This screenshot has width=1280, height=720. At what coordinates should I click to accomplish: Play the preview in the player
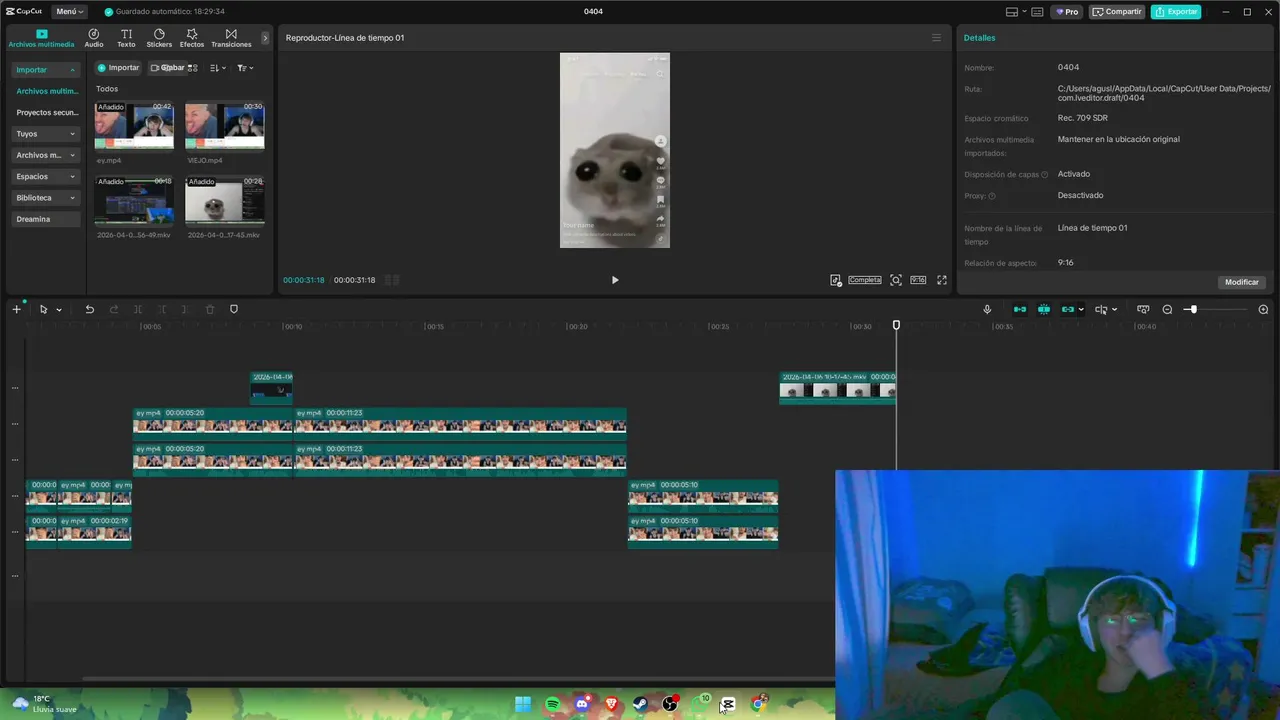coord(615,280)
